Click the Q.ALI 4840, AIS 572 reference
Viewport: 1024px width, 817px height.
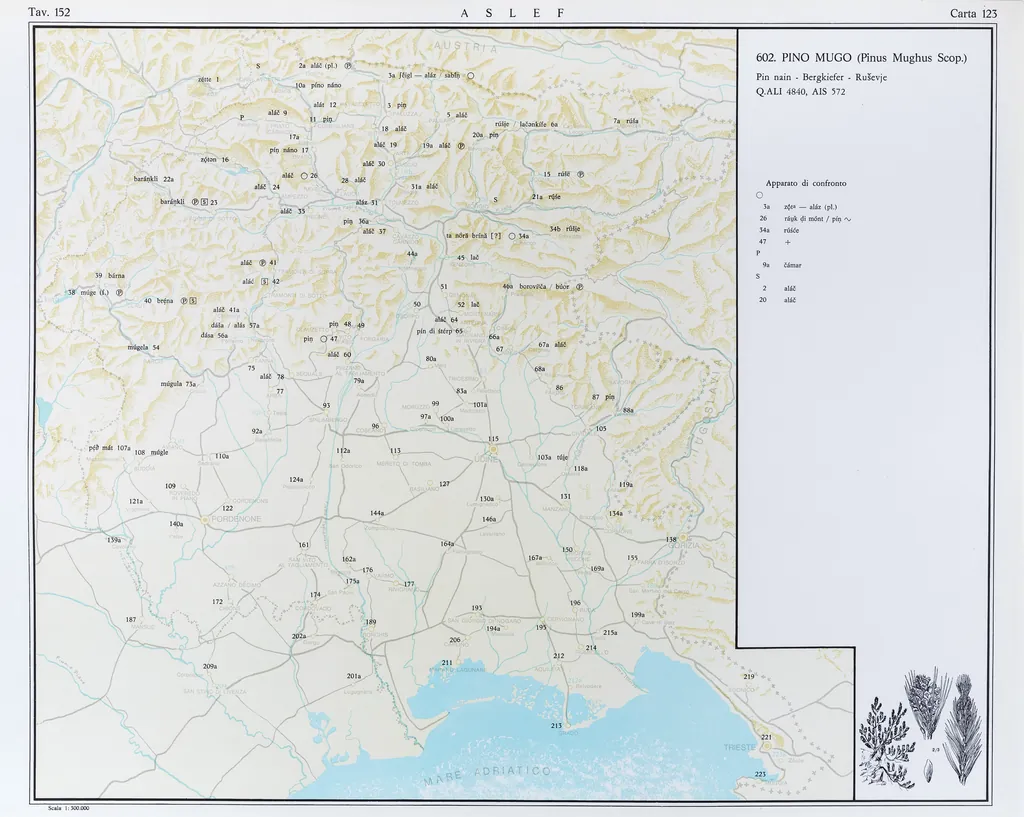(803, 92)
